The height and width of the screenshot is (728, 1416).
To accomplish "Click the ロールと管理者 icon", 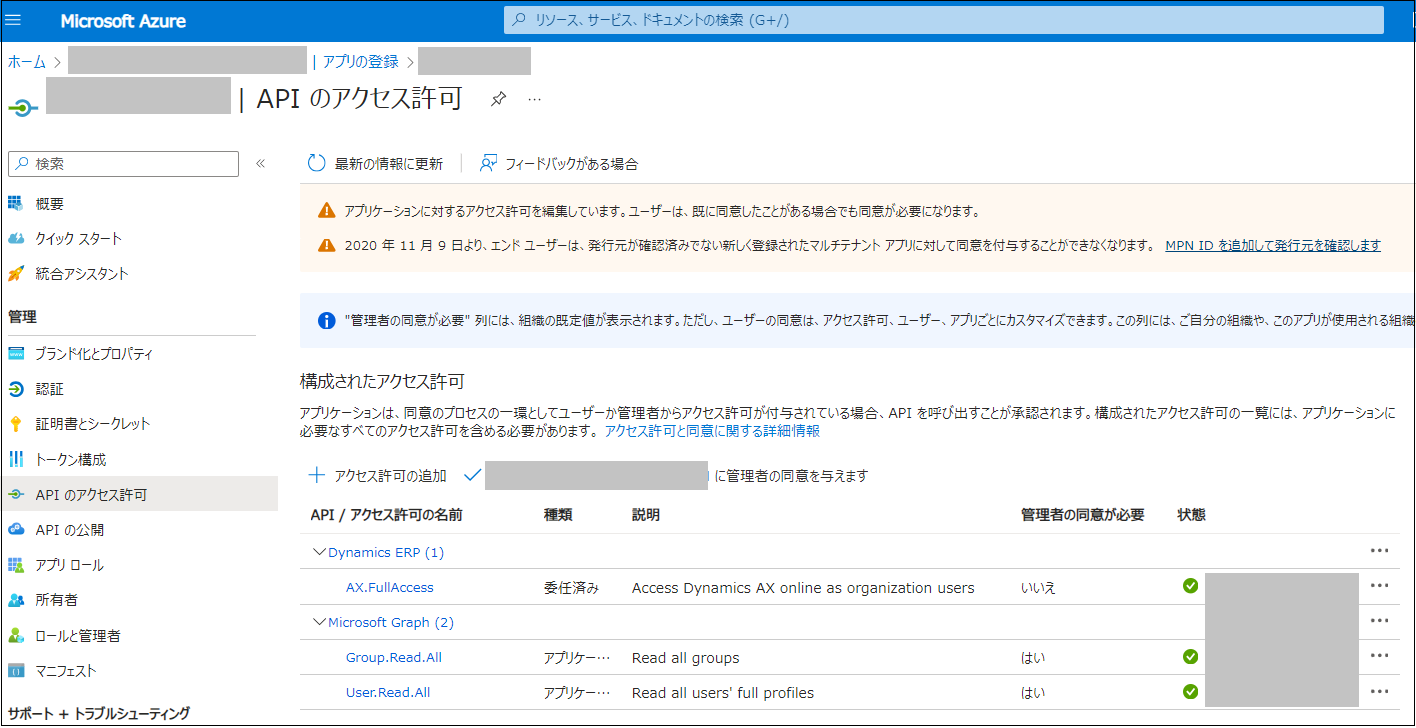I will point(16,636).
